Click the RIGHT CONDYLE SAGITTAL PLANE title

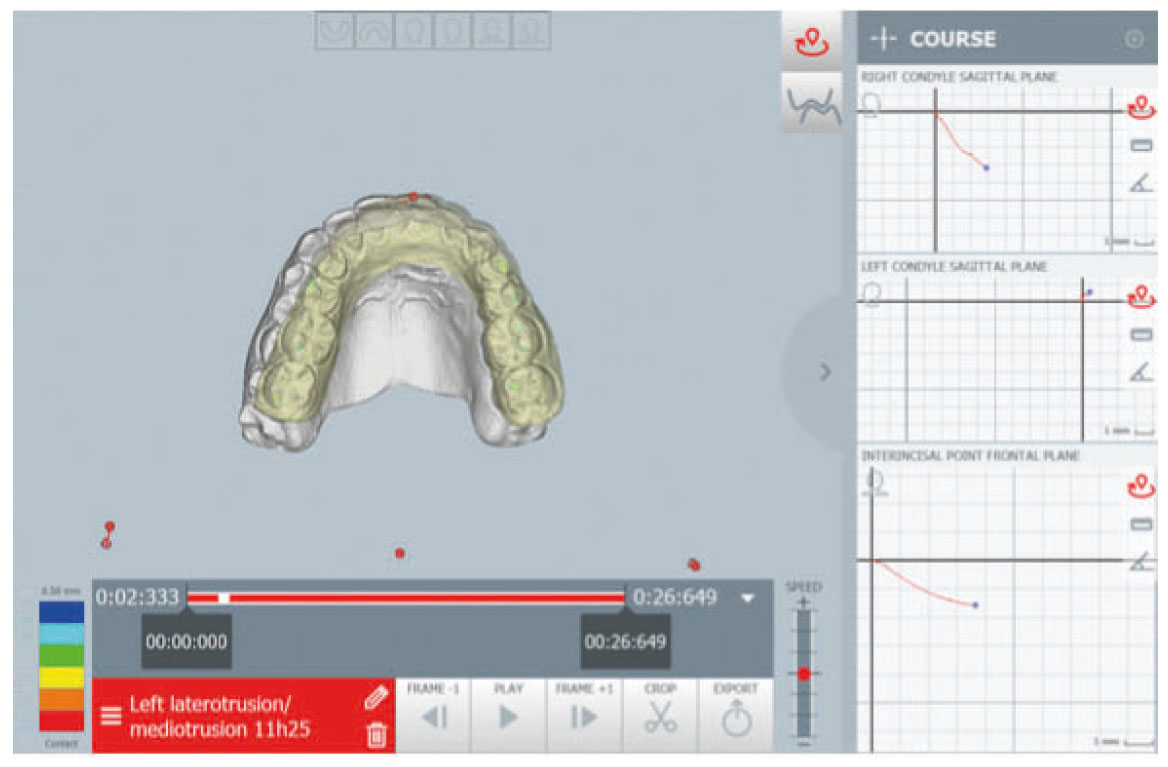point(959,77)
